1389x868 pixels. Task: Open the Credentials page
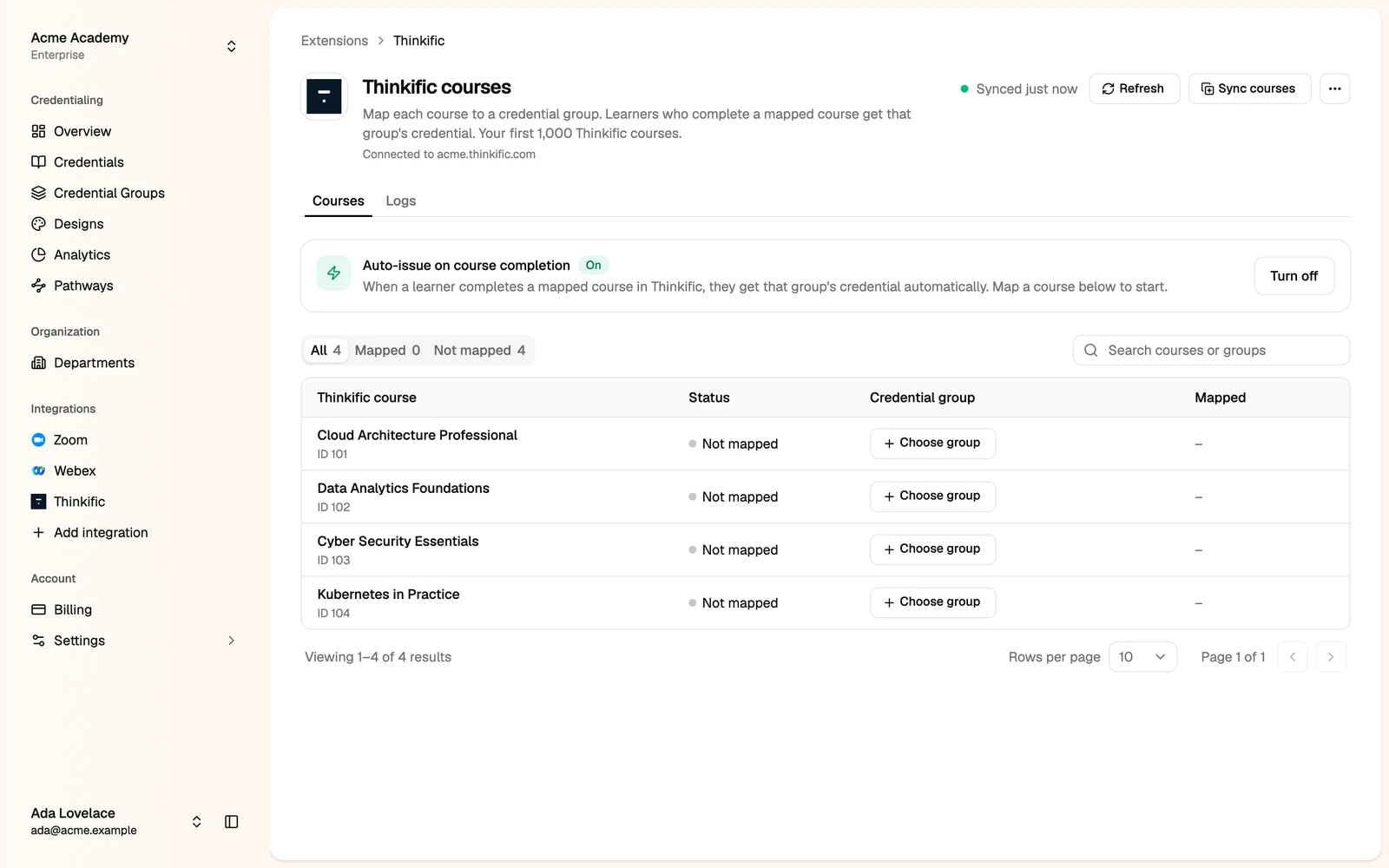[77, 162]
